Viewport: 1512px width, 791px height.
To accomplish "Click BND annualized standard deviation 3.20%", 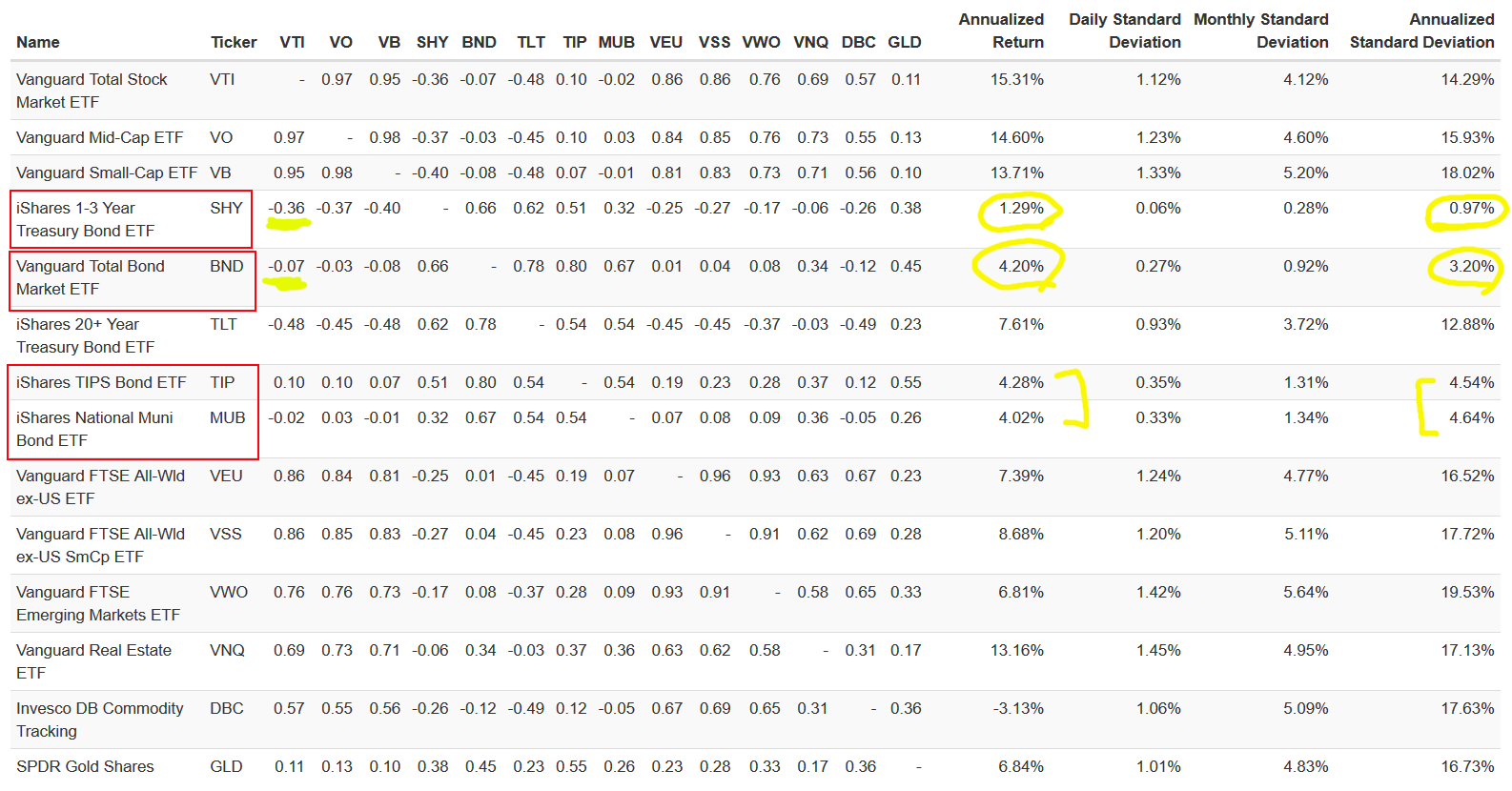I will (x=1472, y=266).
